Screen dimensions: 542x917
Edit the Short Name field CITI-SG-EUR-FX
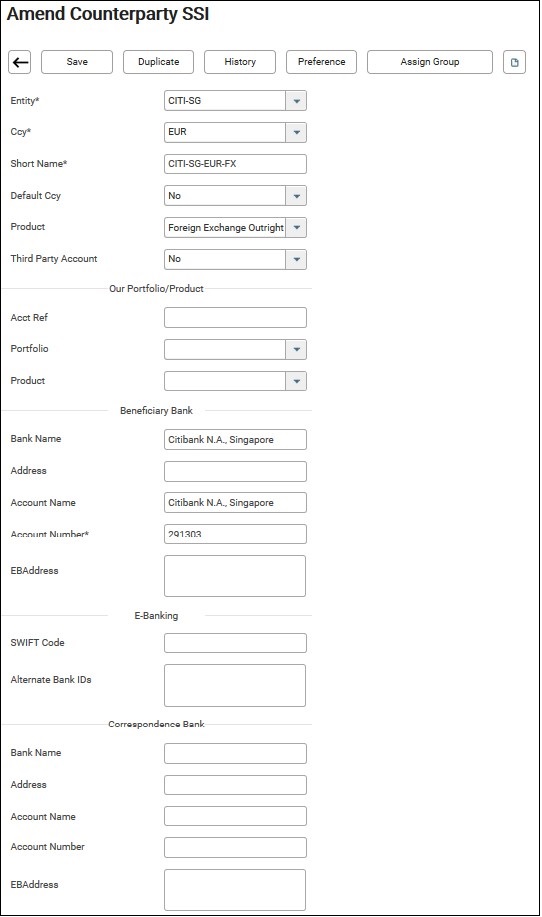pos(235,164)
